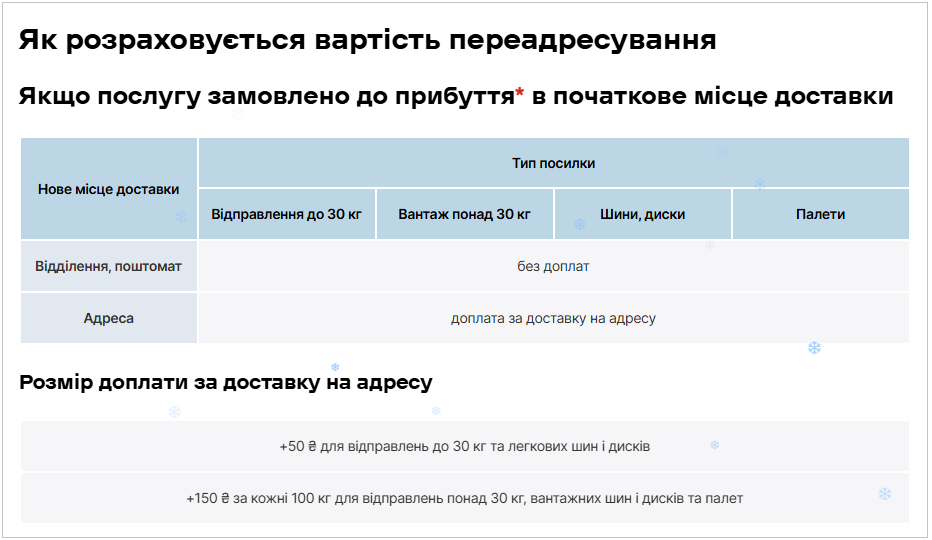932x540 pixels.
Task: Click the "без доплат" cell
Action: coord(553,266)
